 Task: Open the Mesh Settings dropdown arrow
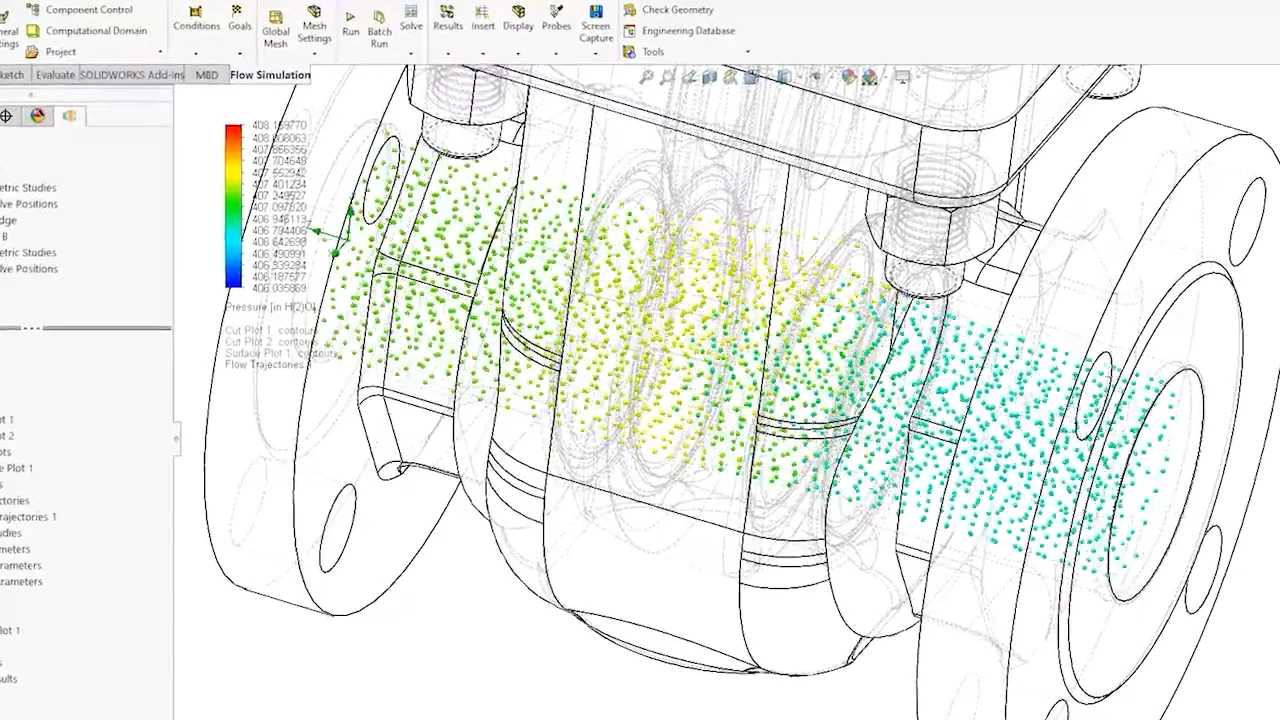click(x=314, y=53)
